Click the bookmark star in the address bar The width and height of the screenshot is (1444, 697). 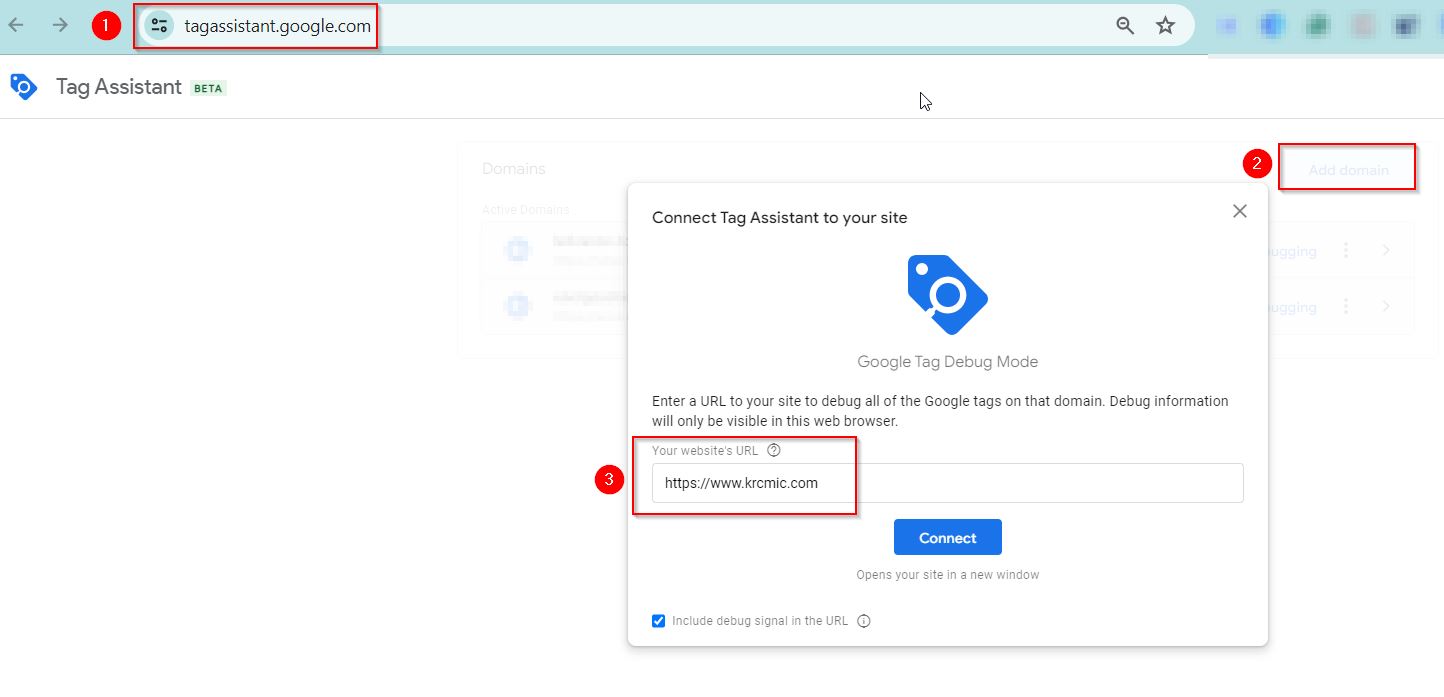tap(1165, 25)
